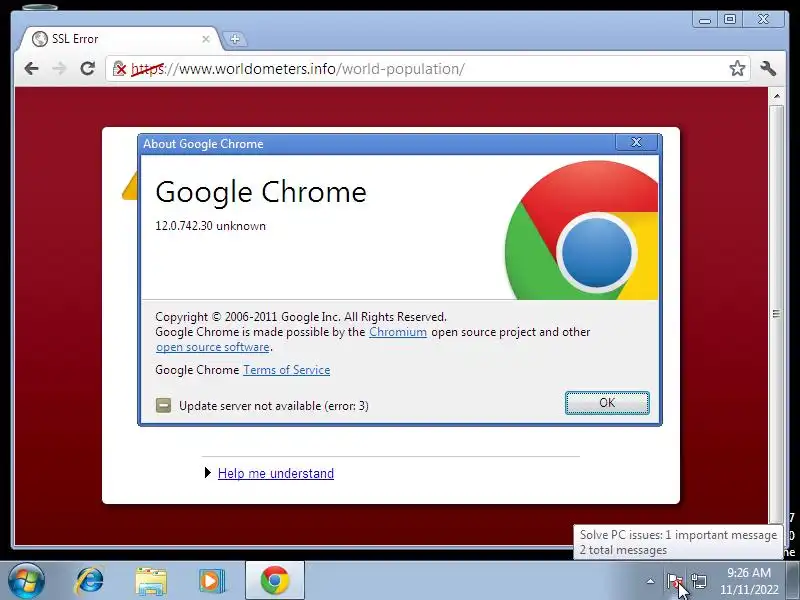Bookmark the page with the star icon
Screen dimensions: 800x600
pyautogui.click(x=737, y=68)
